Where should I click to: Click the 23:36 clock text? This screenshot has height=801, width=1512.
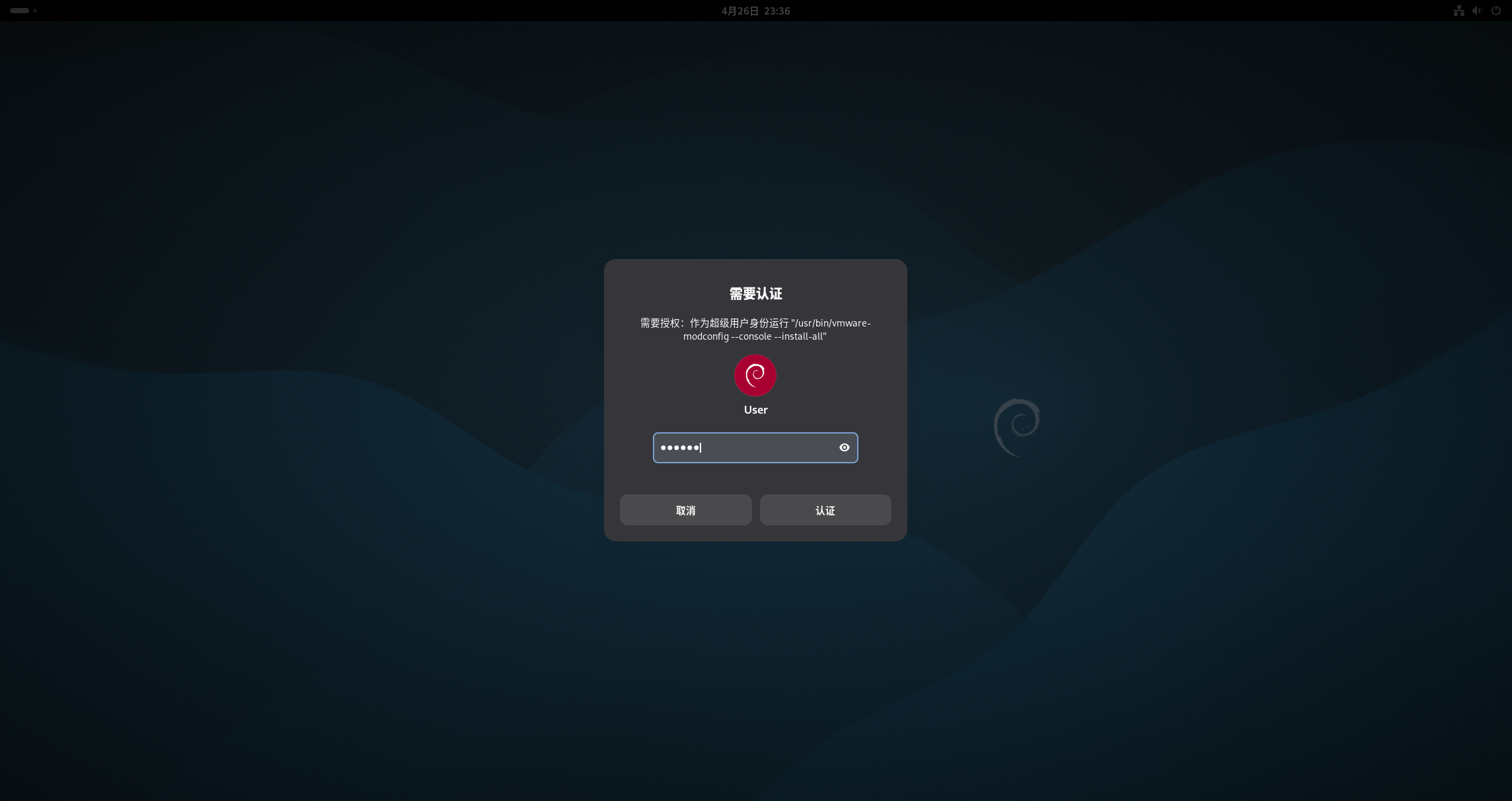pyautogui.click(x=776, y=11)
